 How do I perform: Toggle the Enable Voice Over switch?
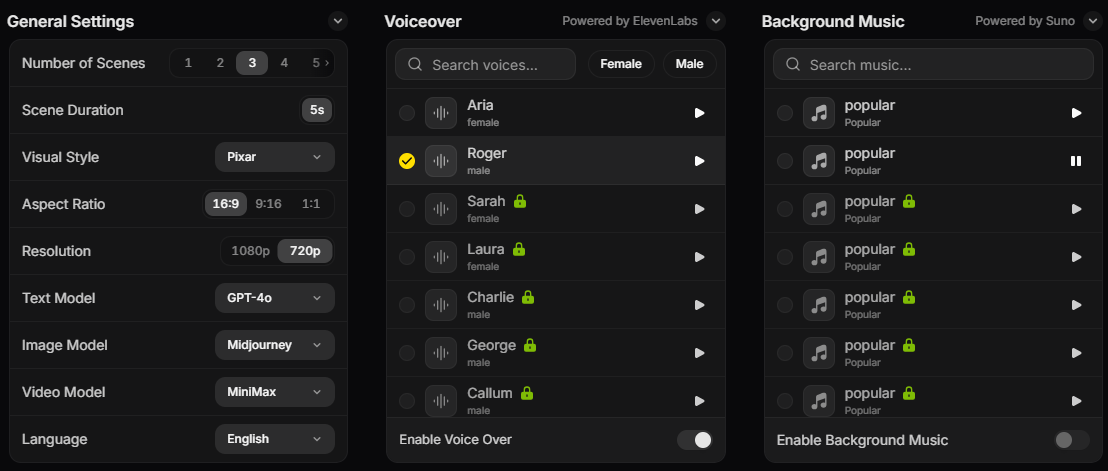click(695, 440)
